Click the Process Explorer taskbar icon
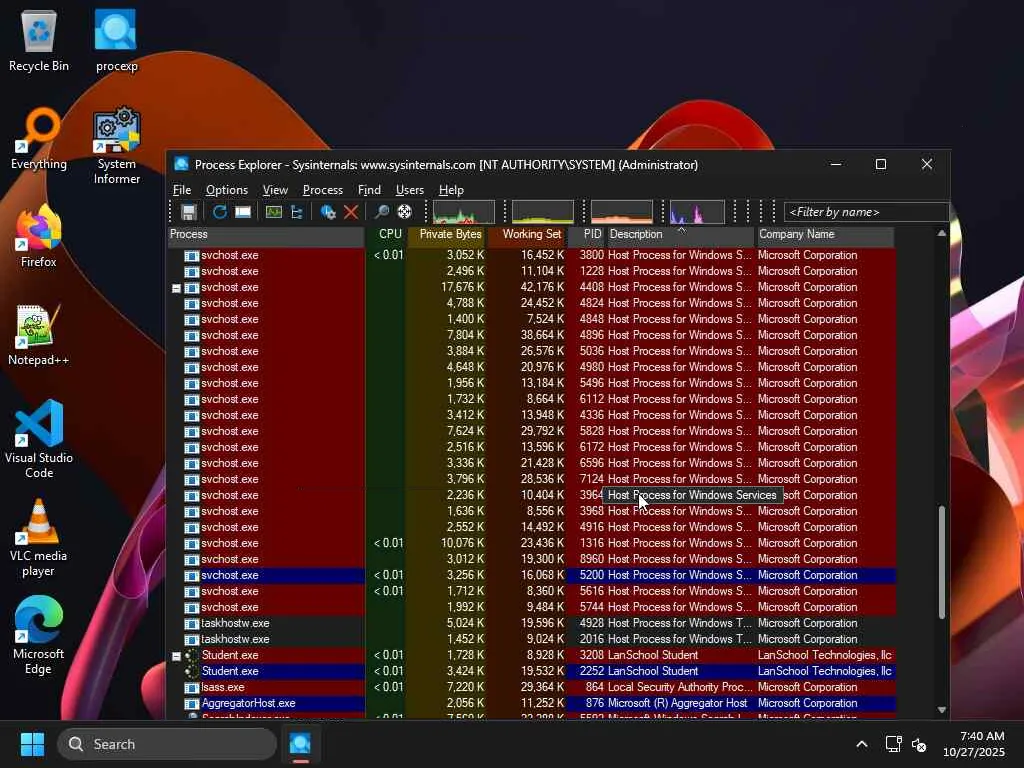The image size is (1024, 768). (x=300, y=744)
